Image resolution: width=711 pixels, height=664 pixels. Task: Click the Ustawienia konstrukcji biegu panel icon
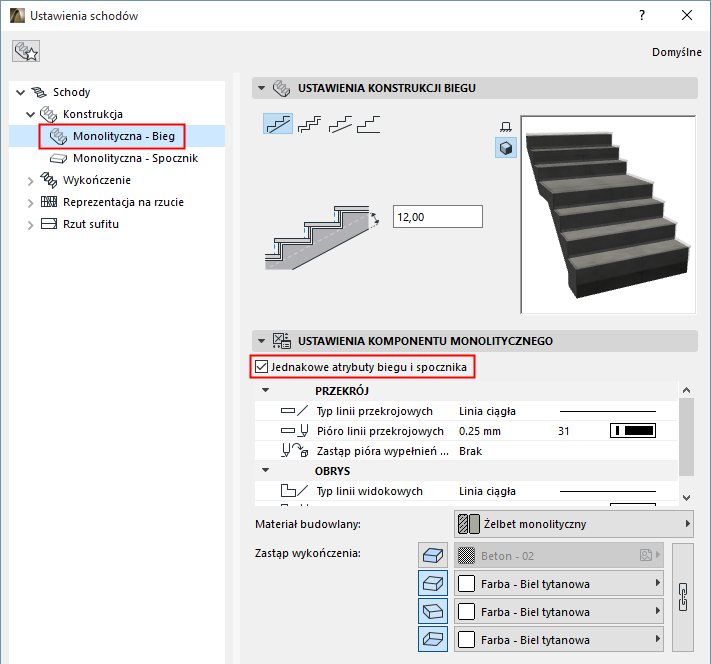pos(281,88)
